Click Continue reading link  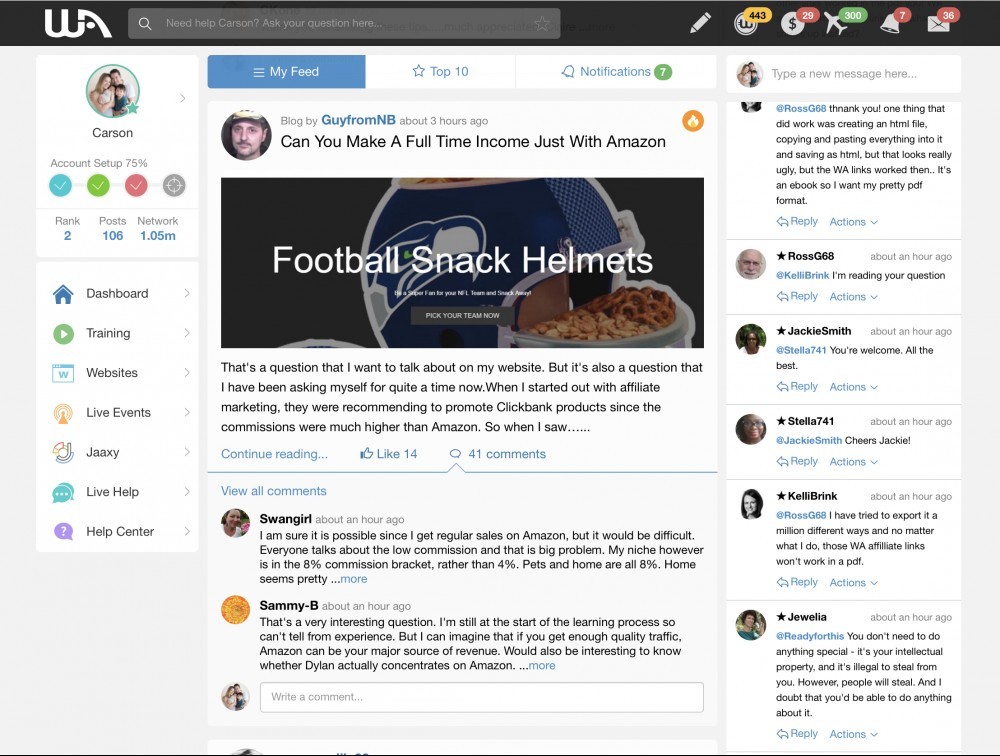(x=274, y=454)
